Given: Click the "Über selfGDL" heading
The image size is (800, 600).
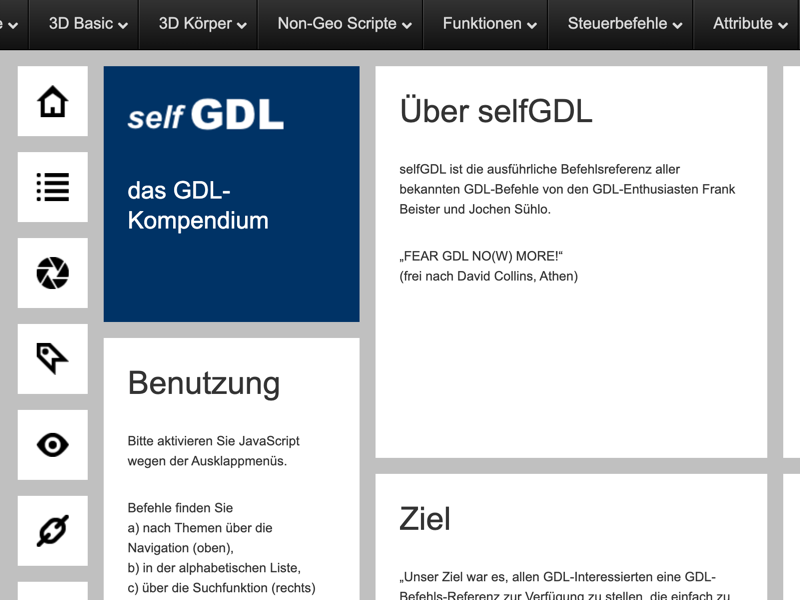Looking at the screenshot, I should pyautogui.click(x=496, y=111).
